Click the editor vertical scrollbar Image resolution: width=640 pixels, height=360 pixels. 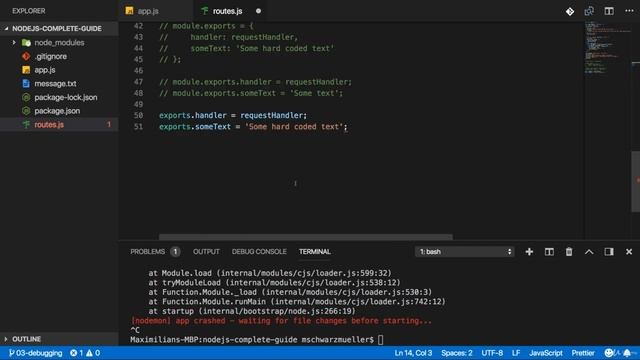coord(636,181)
